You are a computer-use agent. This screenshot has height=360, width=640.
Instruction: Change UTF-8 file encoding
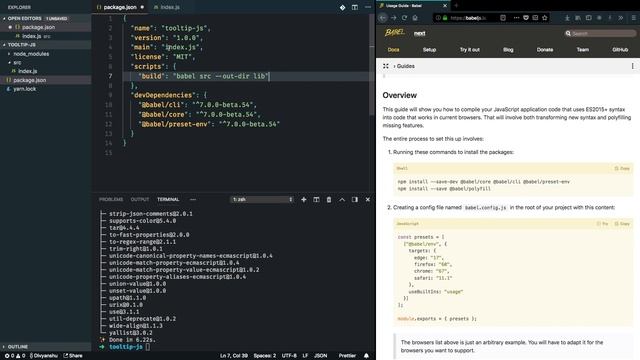pos(289,356)
